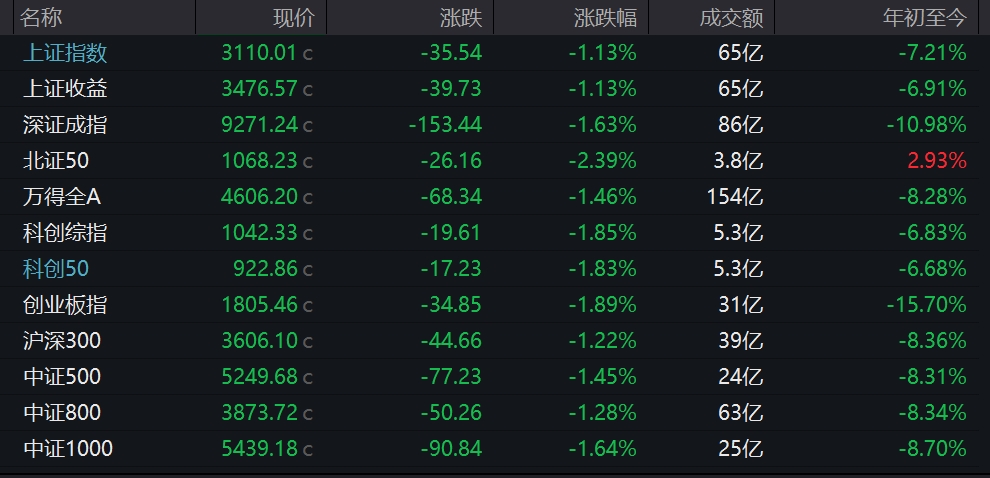990x478 pixels.
Task: Sort by the 年初至今 column header
Action: [924, 18]
